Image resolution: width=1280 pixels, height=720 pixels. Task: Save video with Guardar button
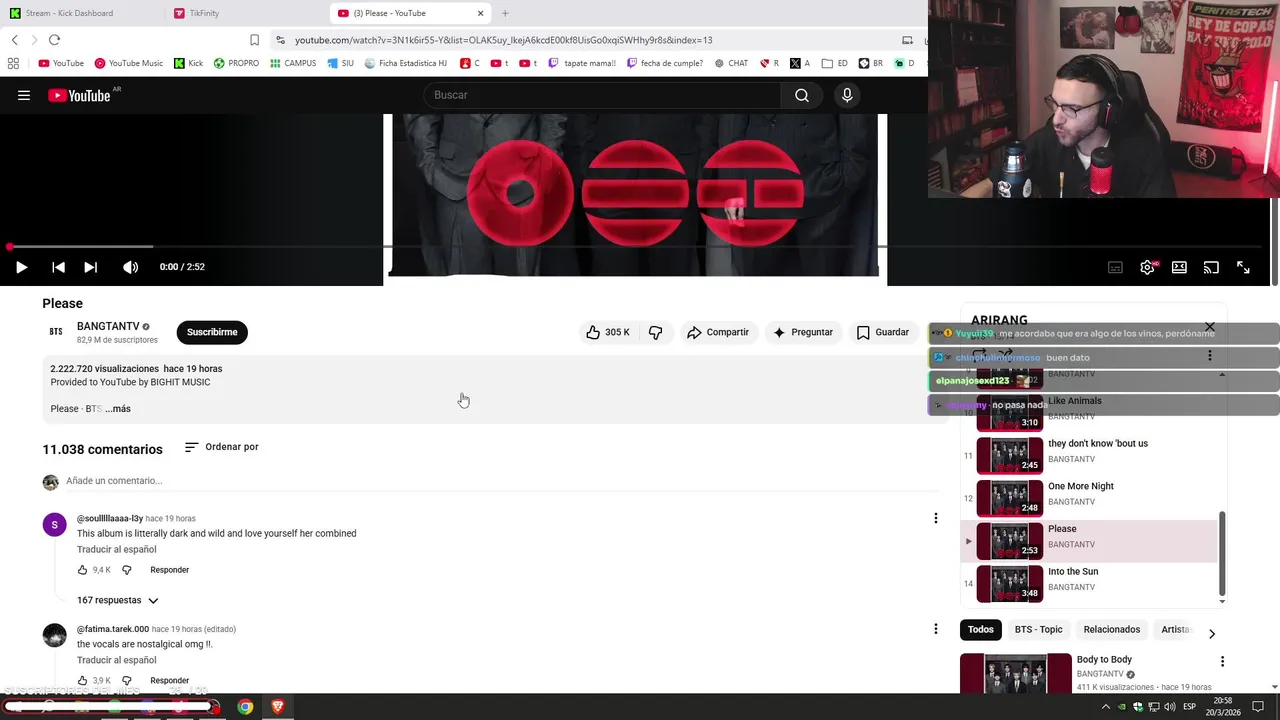[x=883, y=332]
